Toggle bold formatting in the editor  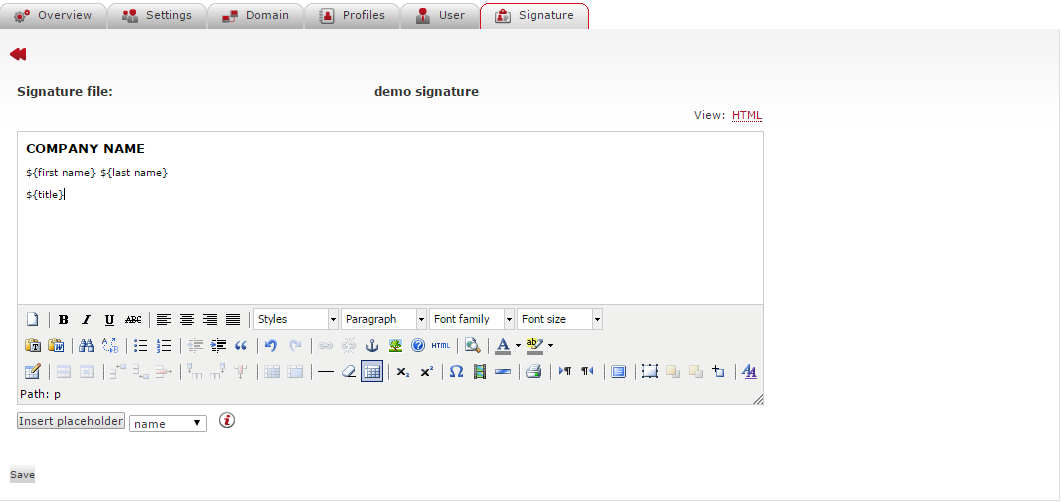coord(64,320)
